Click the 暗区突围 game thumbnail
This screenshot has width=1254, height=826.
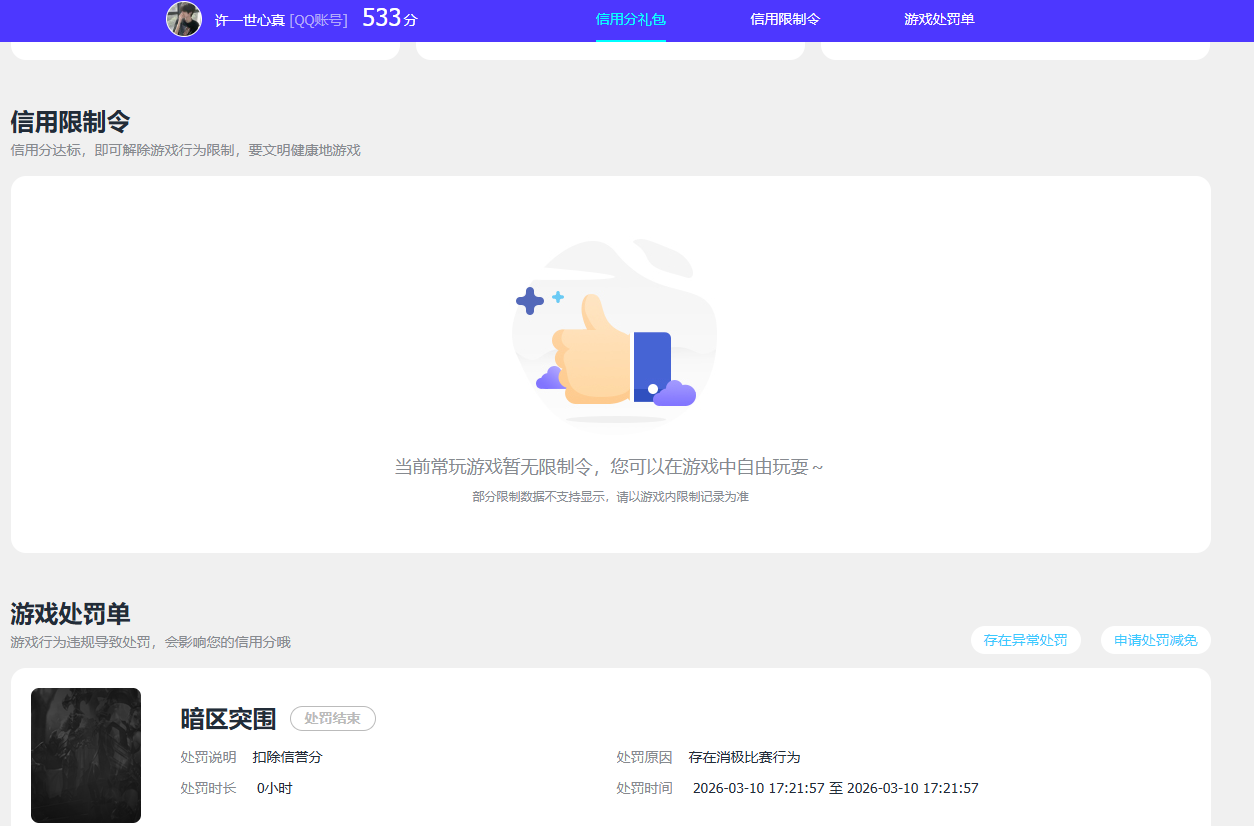point(86,755)
